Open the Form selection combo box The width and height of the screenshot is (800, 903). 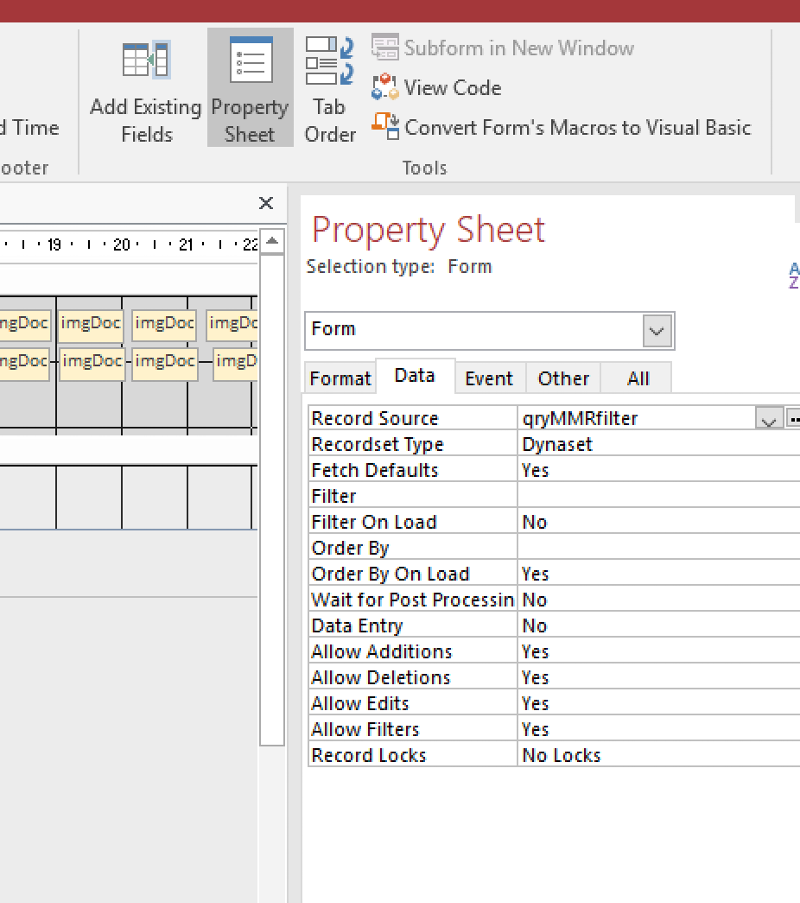click(657, 331)
